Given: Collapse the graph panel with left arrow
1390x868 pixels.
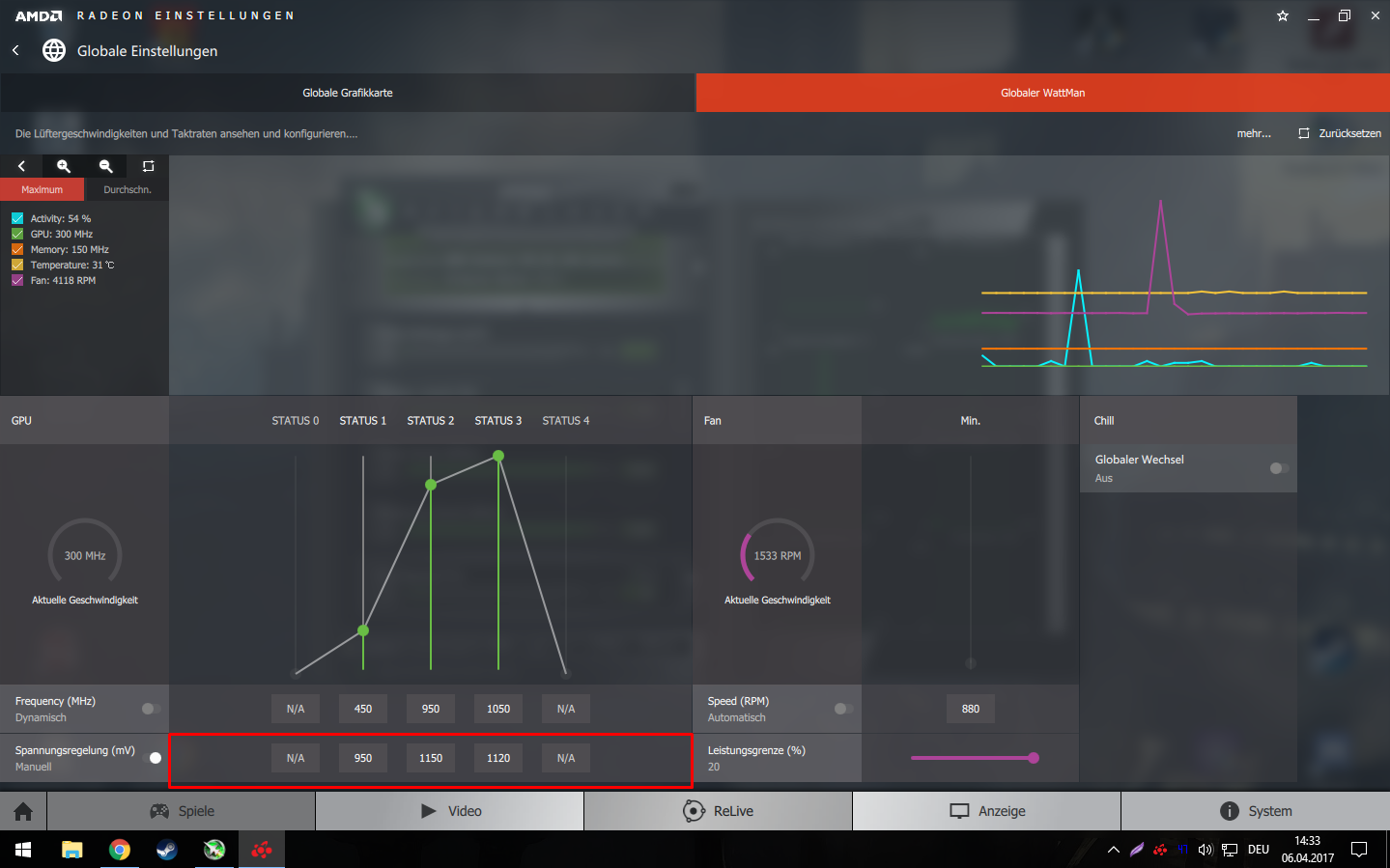Looking at the screenshot, I should tap(21, 166).
